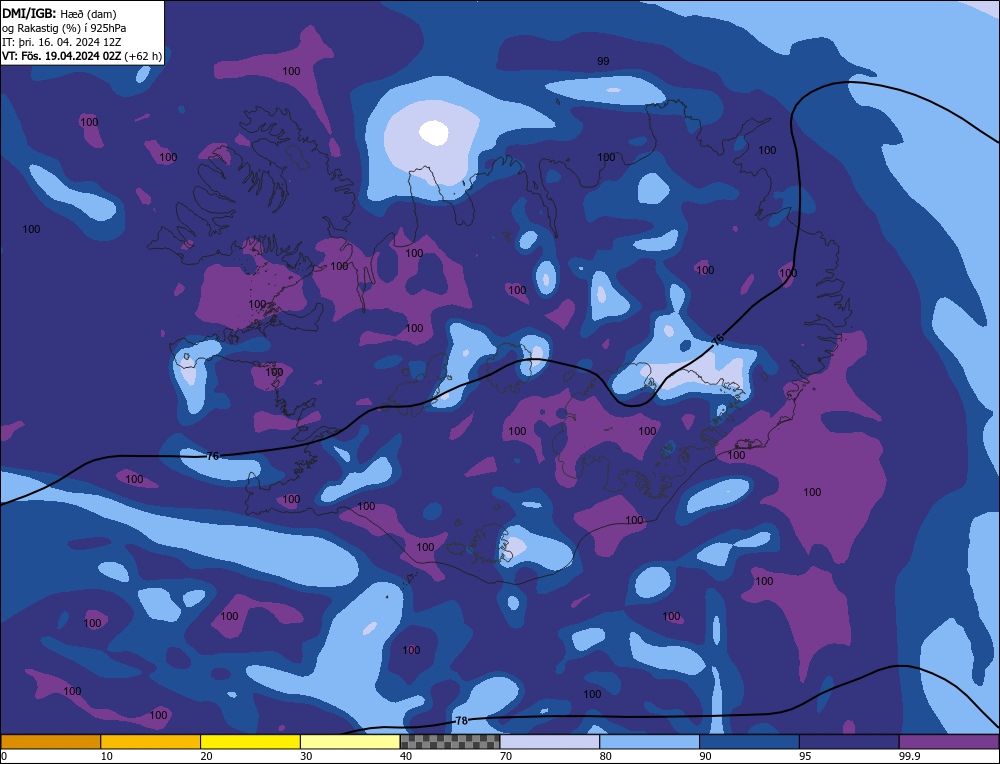Click the rotated "76" contour label in the eastern highlands
This screenshot has height=764, width=1000.
[717, 340]
